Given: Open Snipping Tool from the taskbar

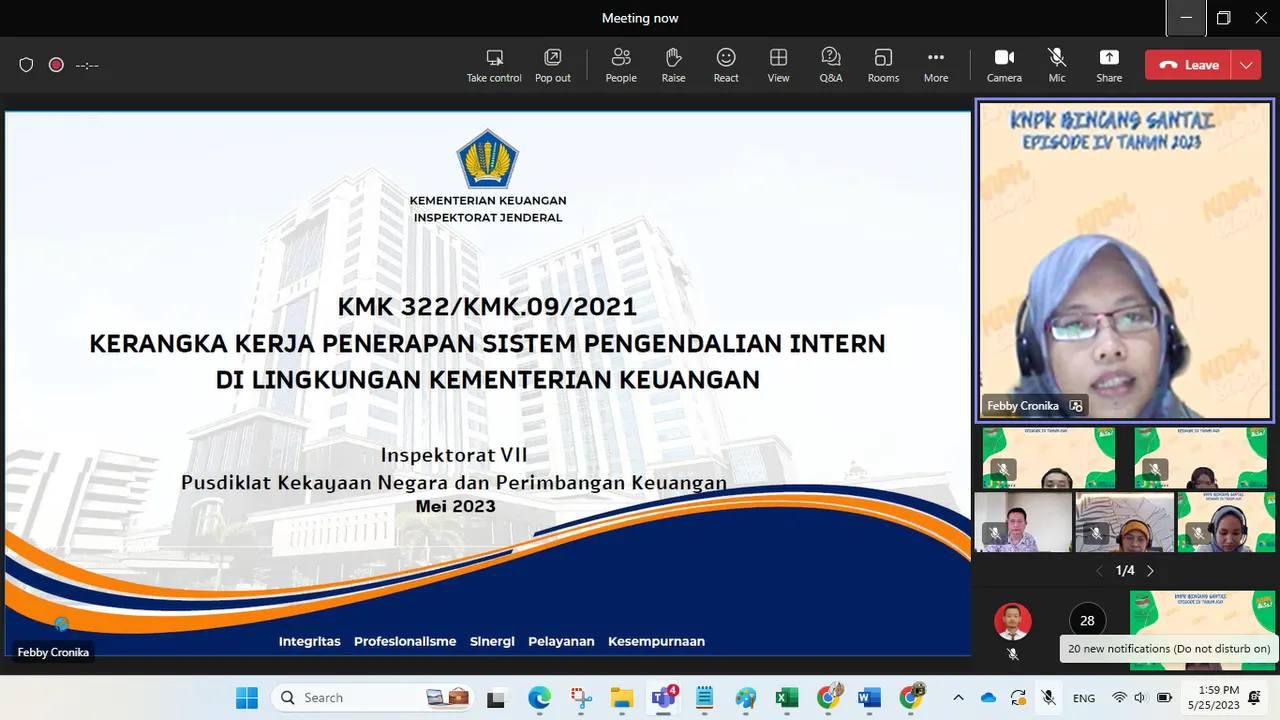Looking at the screenshot, I should click(581, 698).
